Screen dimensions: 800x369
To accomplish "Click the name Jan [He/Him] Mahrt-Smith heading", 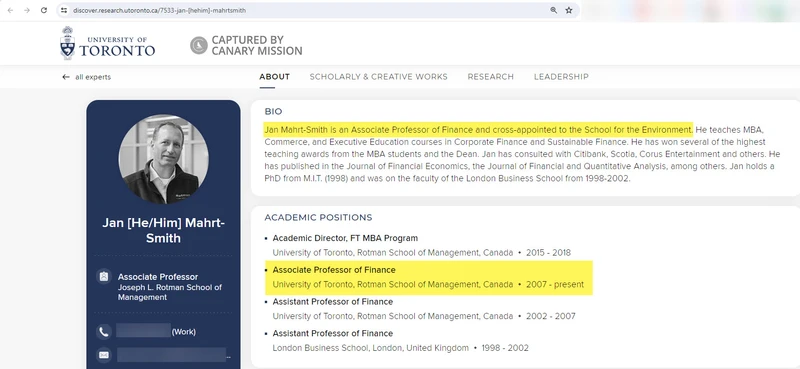I will click(x=163, y=231).
